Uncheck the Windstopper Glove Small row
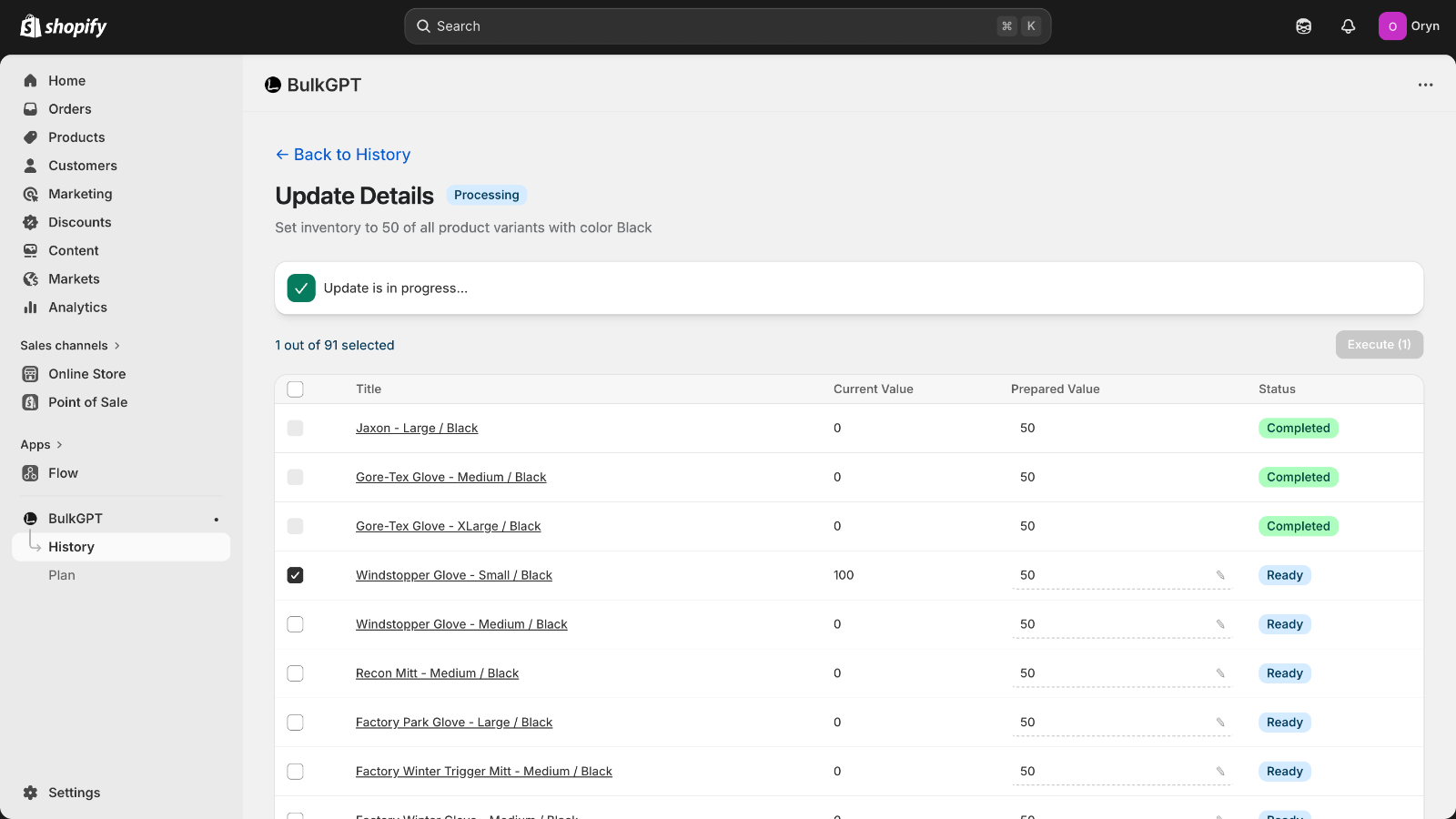The width and height of the screenshot is (1456, 819). [295, 575]
